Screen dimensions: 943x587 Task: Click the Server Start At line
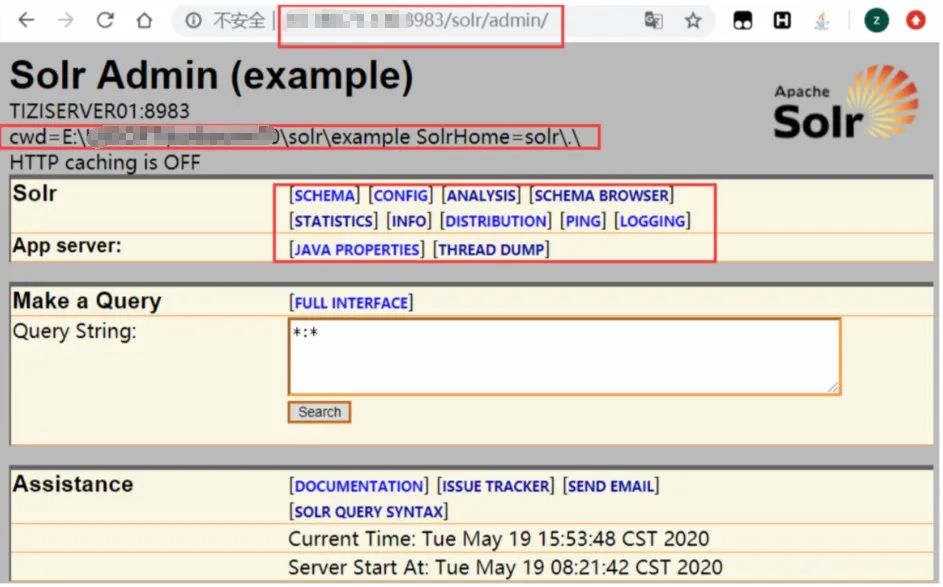[x=505, y=567]
